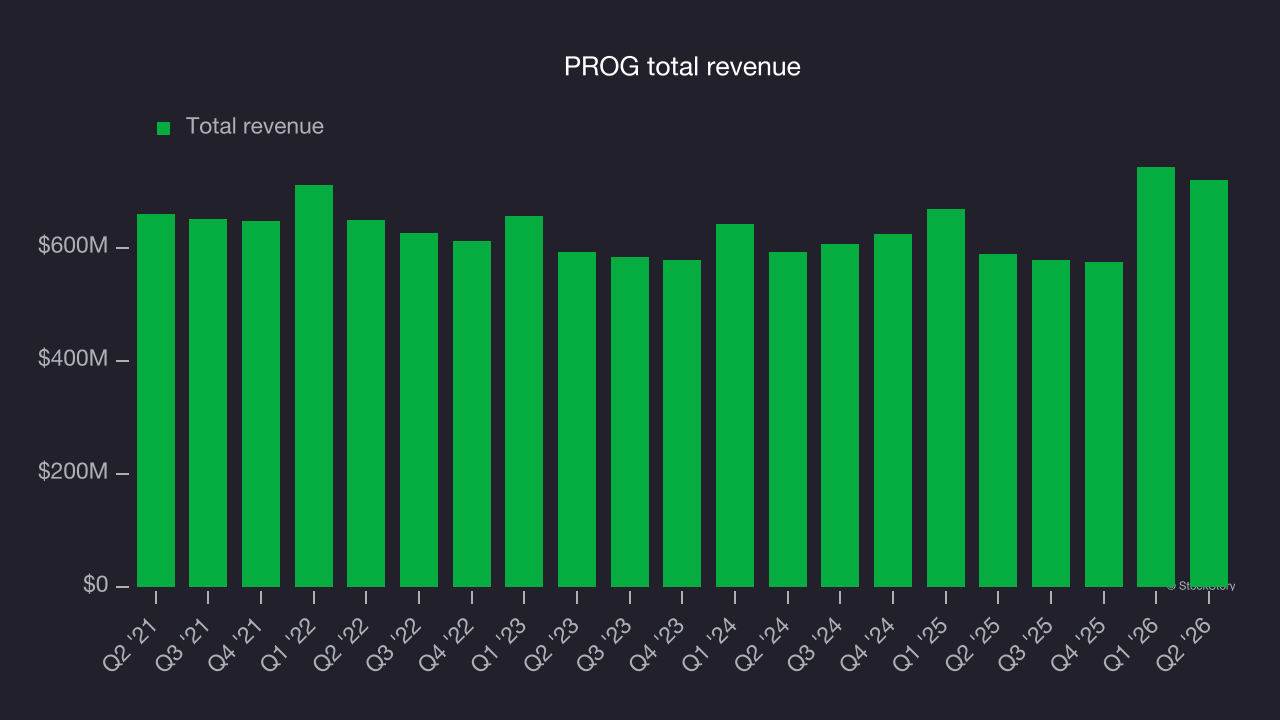Screen dimensions: 1280x720
Task: Click the Q2 '25 revenue bar
Action: [998, 420]
